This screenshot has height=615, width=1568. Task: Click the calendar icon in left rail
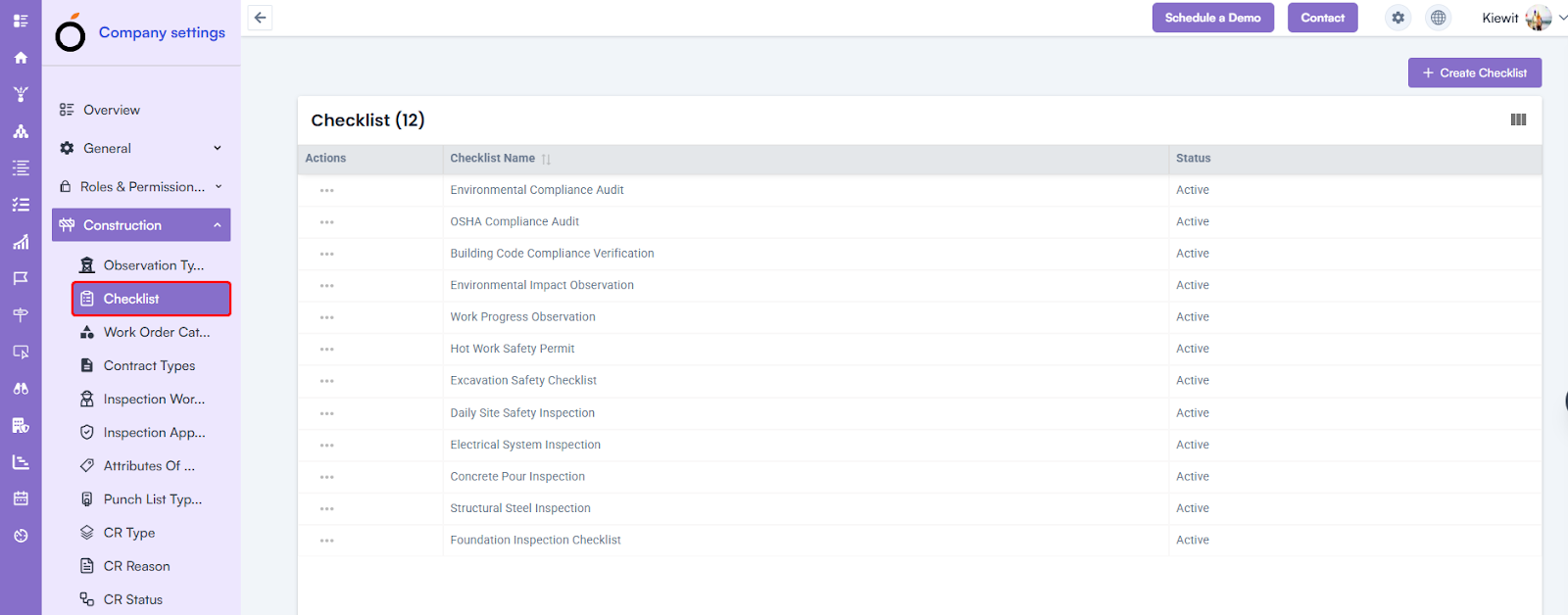click(21, 498)
